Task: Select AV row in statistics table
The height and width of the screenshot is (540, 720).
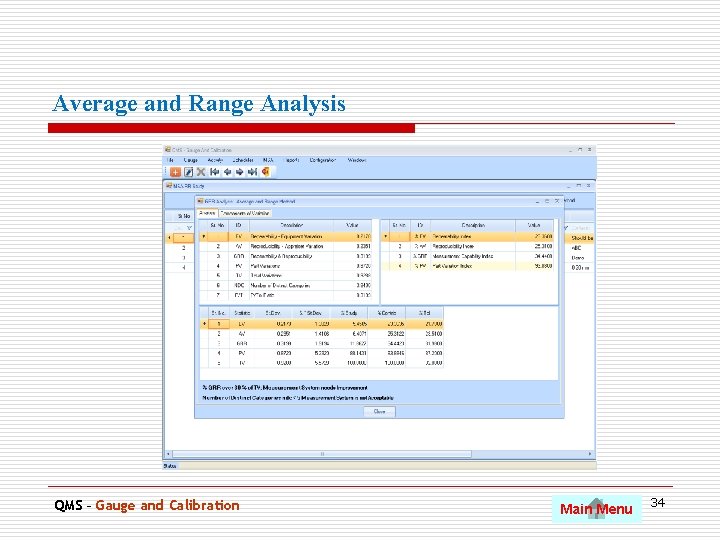Action: (322, 334)
